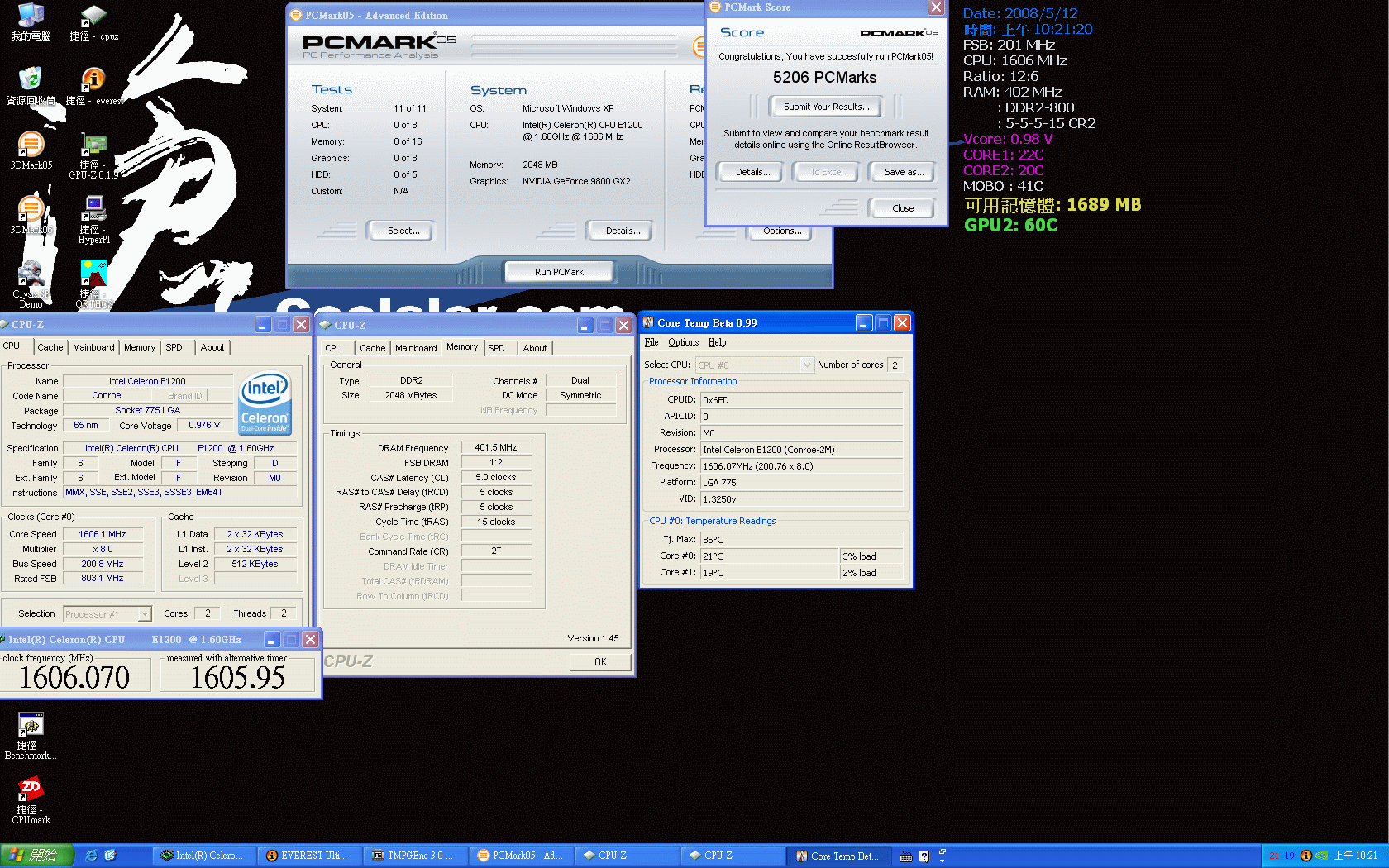This screenshot has width=1389, height=868.
Task: Open the CPUmark shortcut desktop icon
Action: tap(31, 800)
